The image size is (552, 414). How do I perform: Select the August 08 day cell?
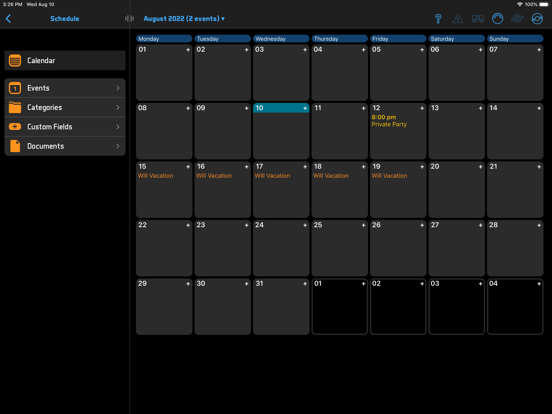[164, 131]
